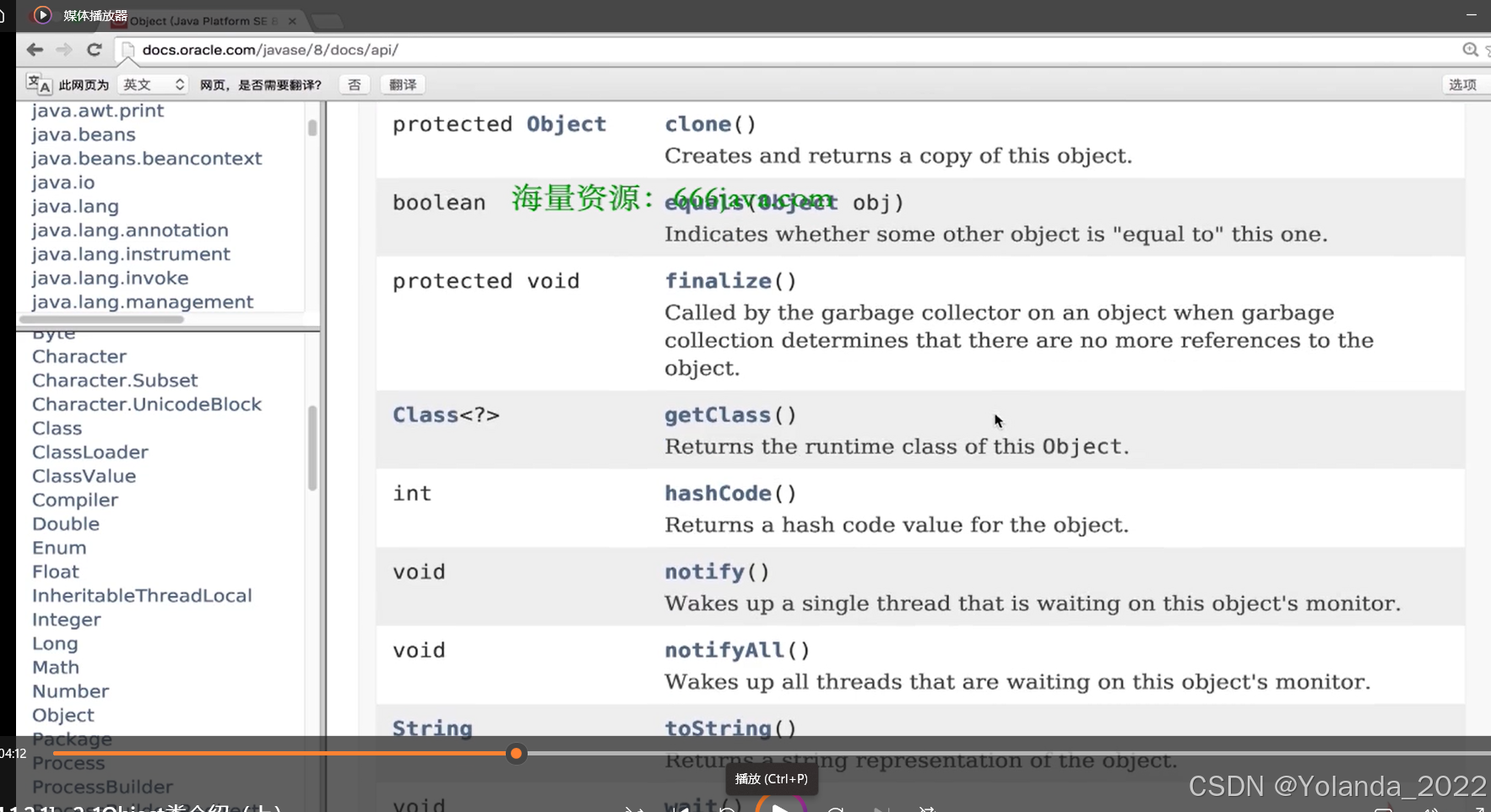Open the java.lang.annotation package
This screenshot has width=1491, height=812.
130,230
